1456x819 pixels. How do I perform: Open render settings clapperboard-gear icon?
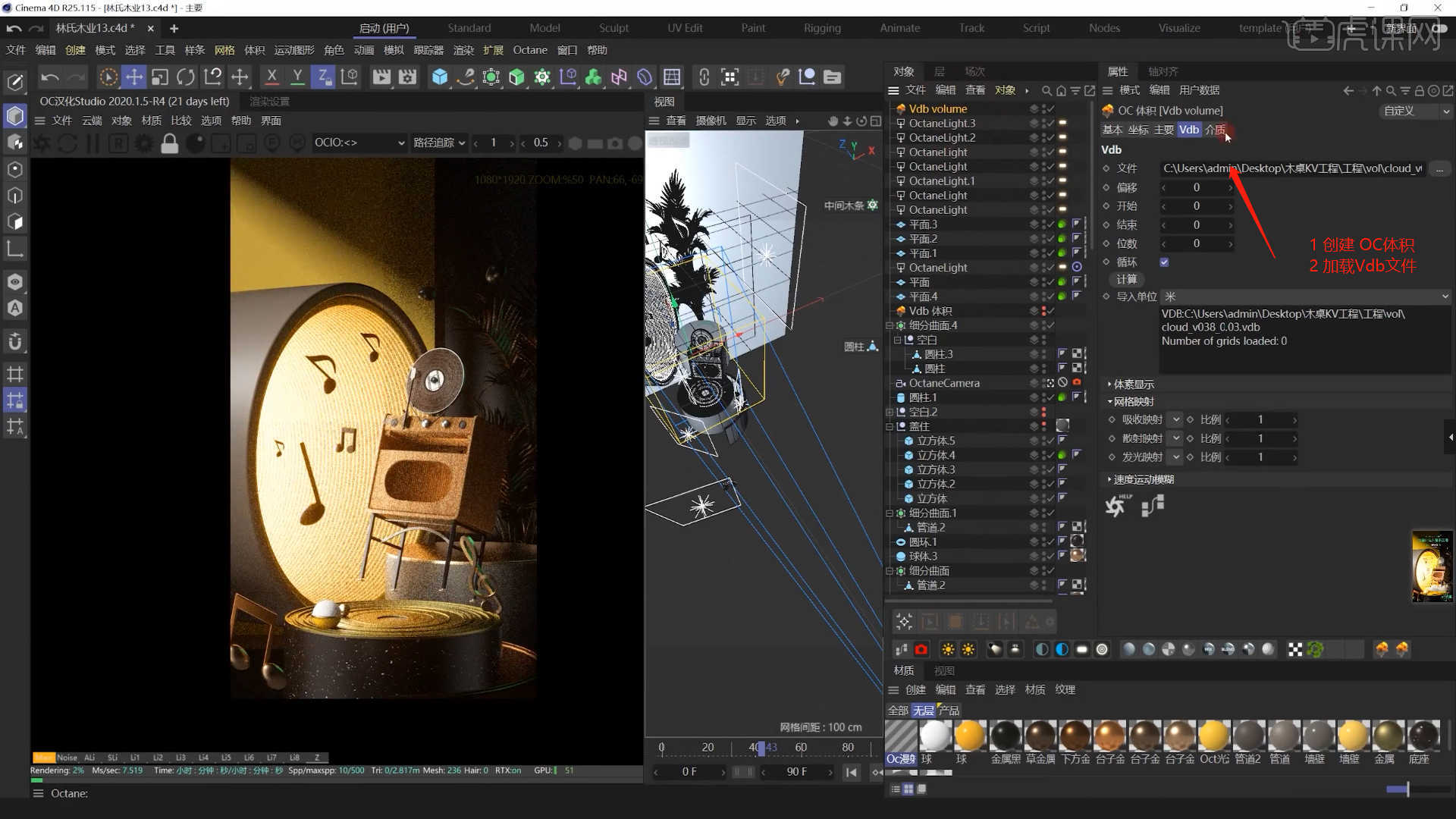407,77
